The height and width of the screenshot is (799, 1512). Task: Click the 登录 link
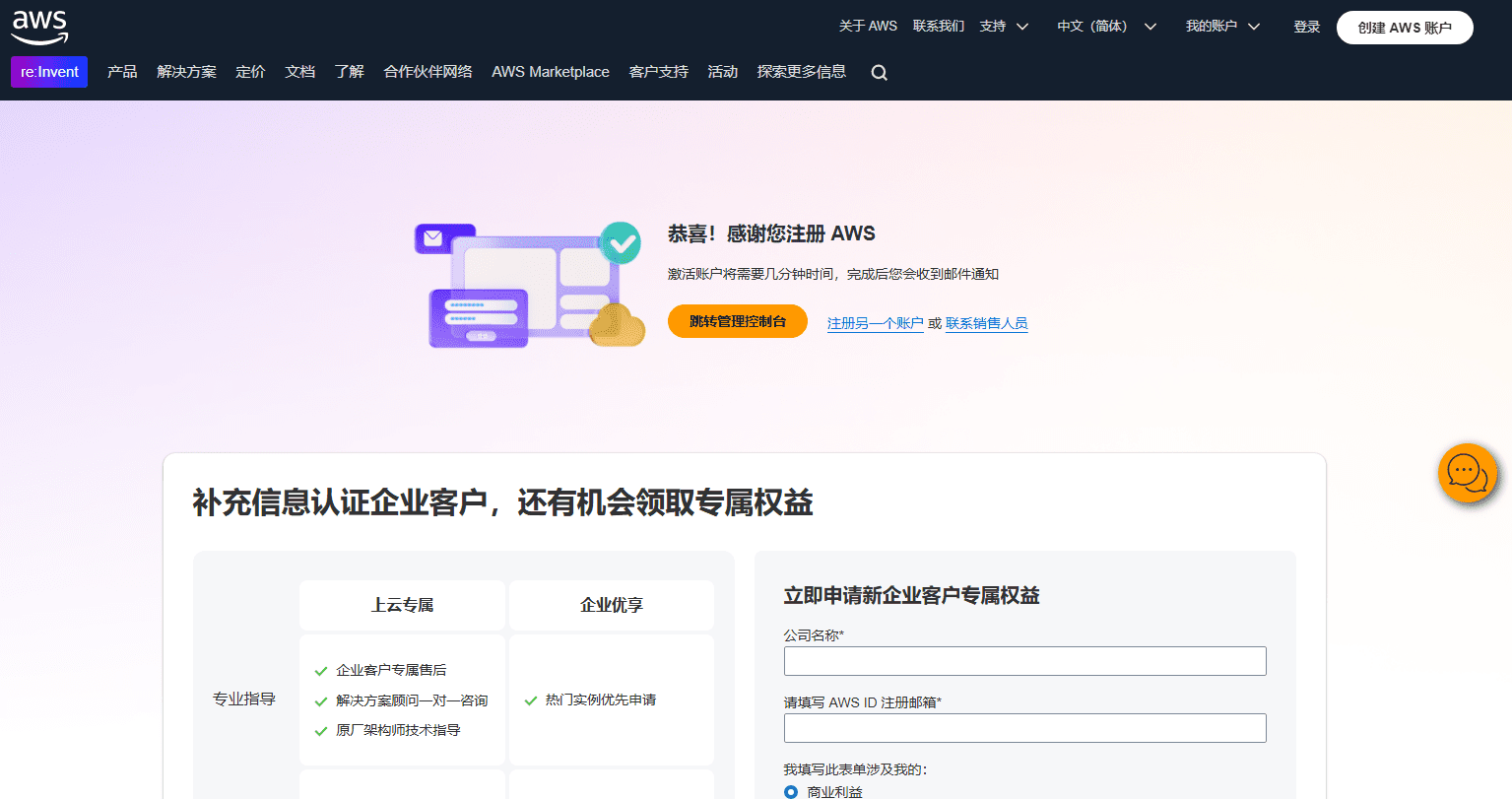coord(1306,27)
